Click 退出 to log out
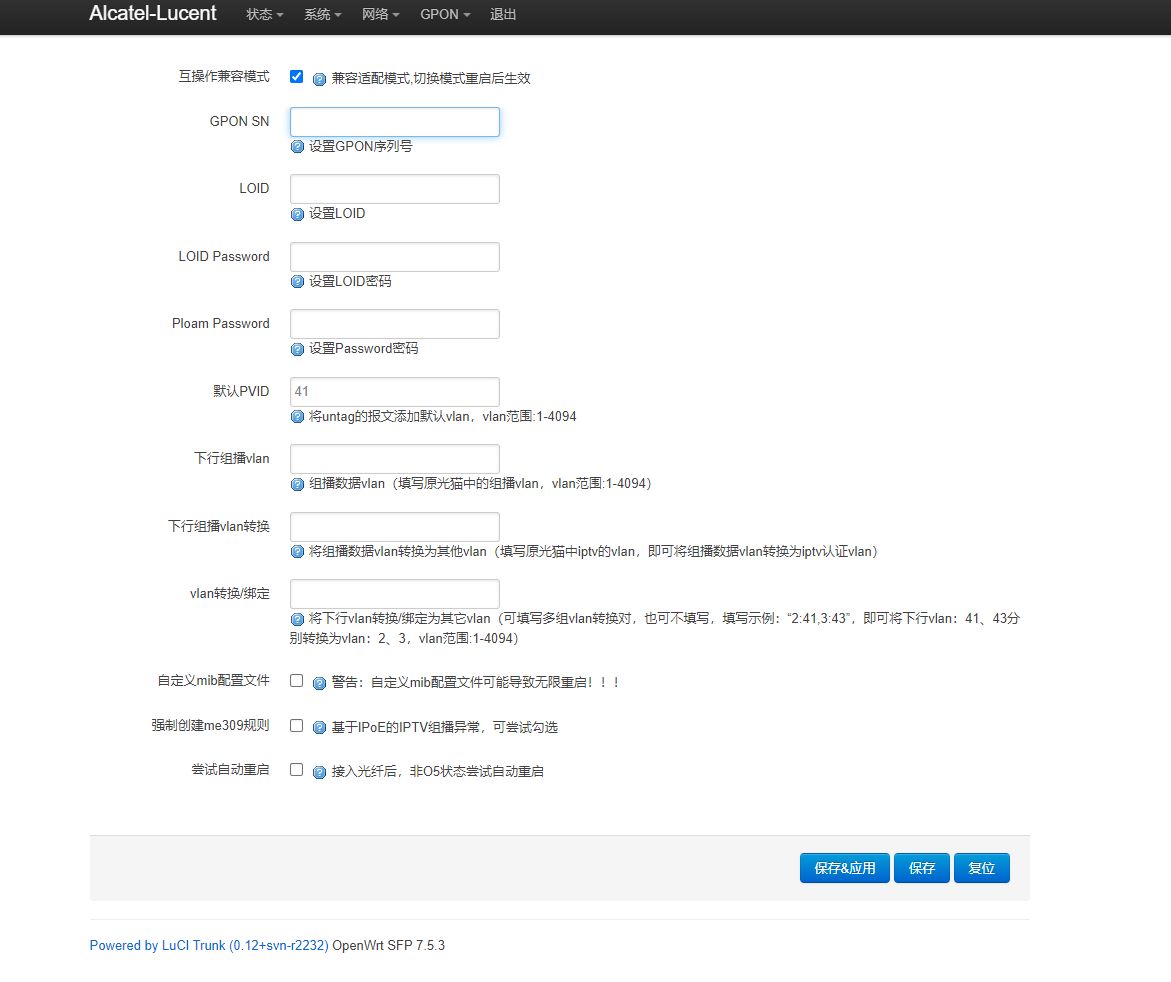1171x982 pixels. [503, 15]
